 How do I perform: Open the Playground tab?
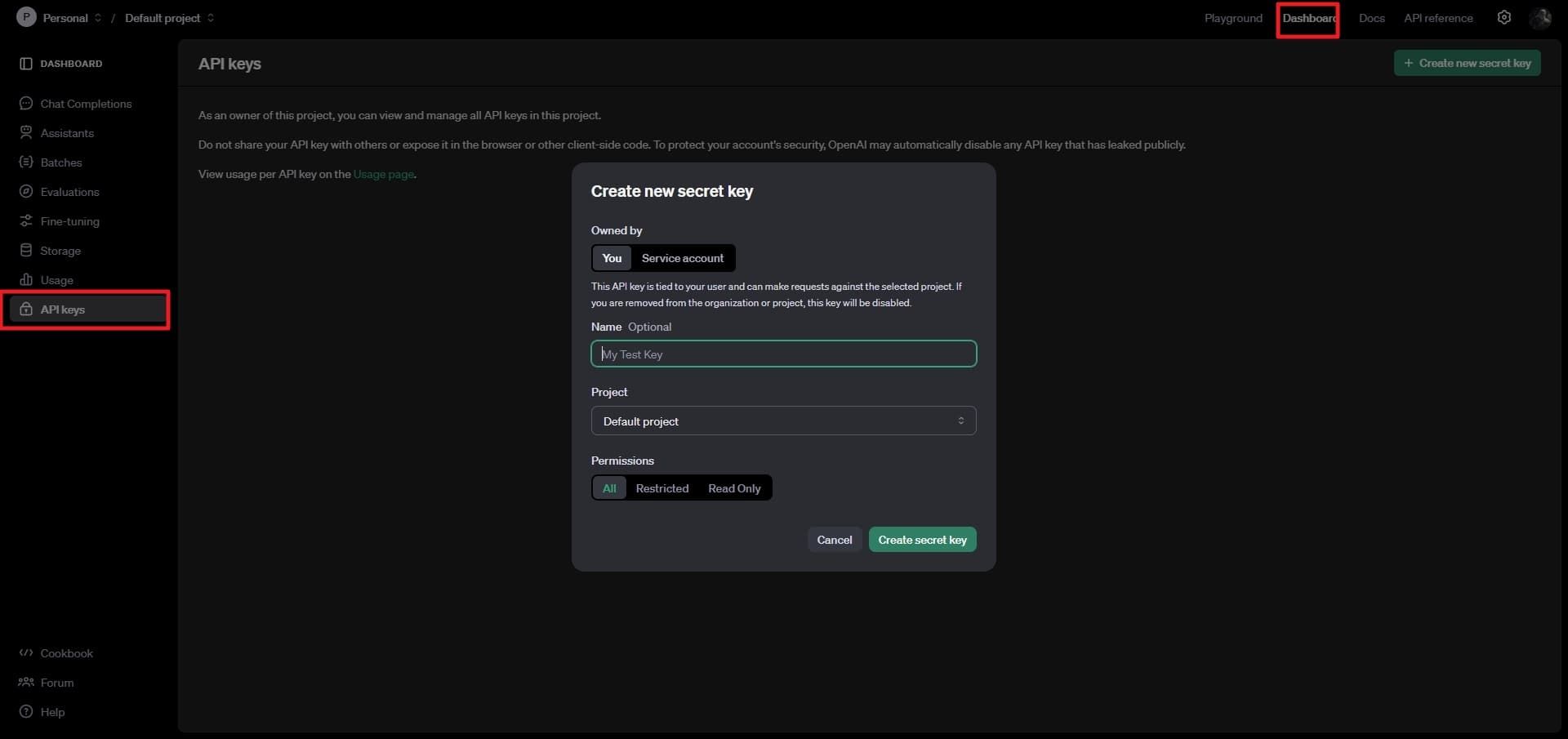(x=1233, y=18)
